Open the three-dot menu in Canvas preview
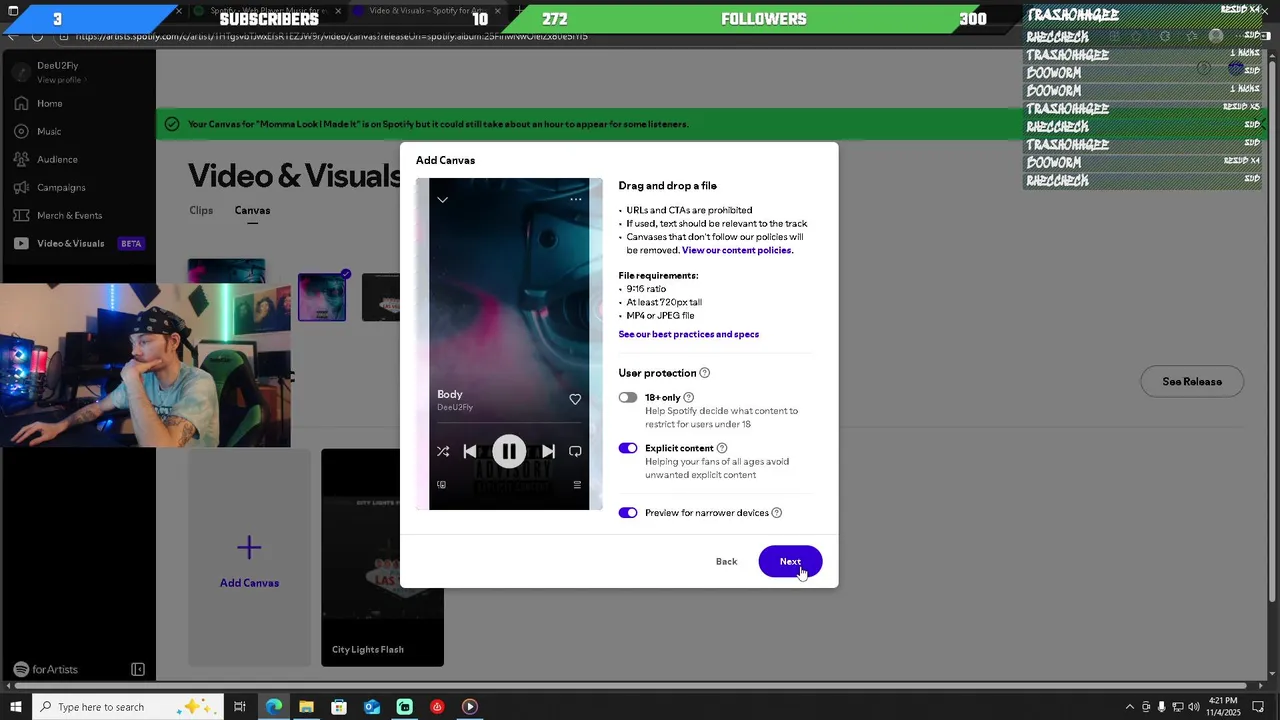Screen dimensions: 1280x720 [576, 199]
